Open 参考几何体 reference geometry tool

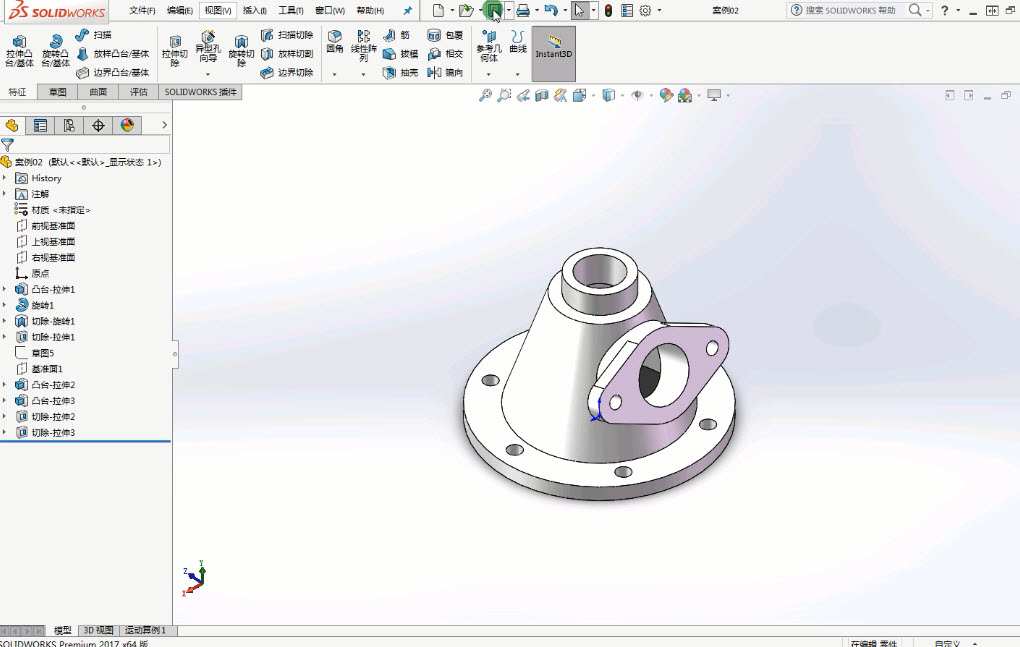coord(489,46)
